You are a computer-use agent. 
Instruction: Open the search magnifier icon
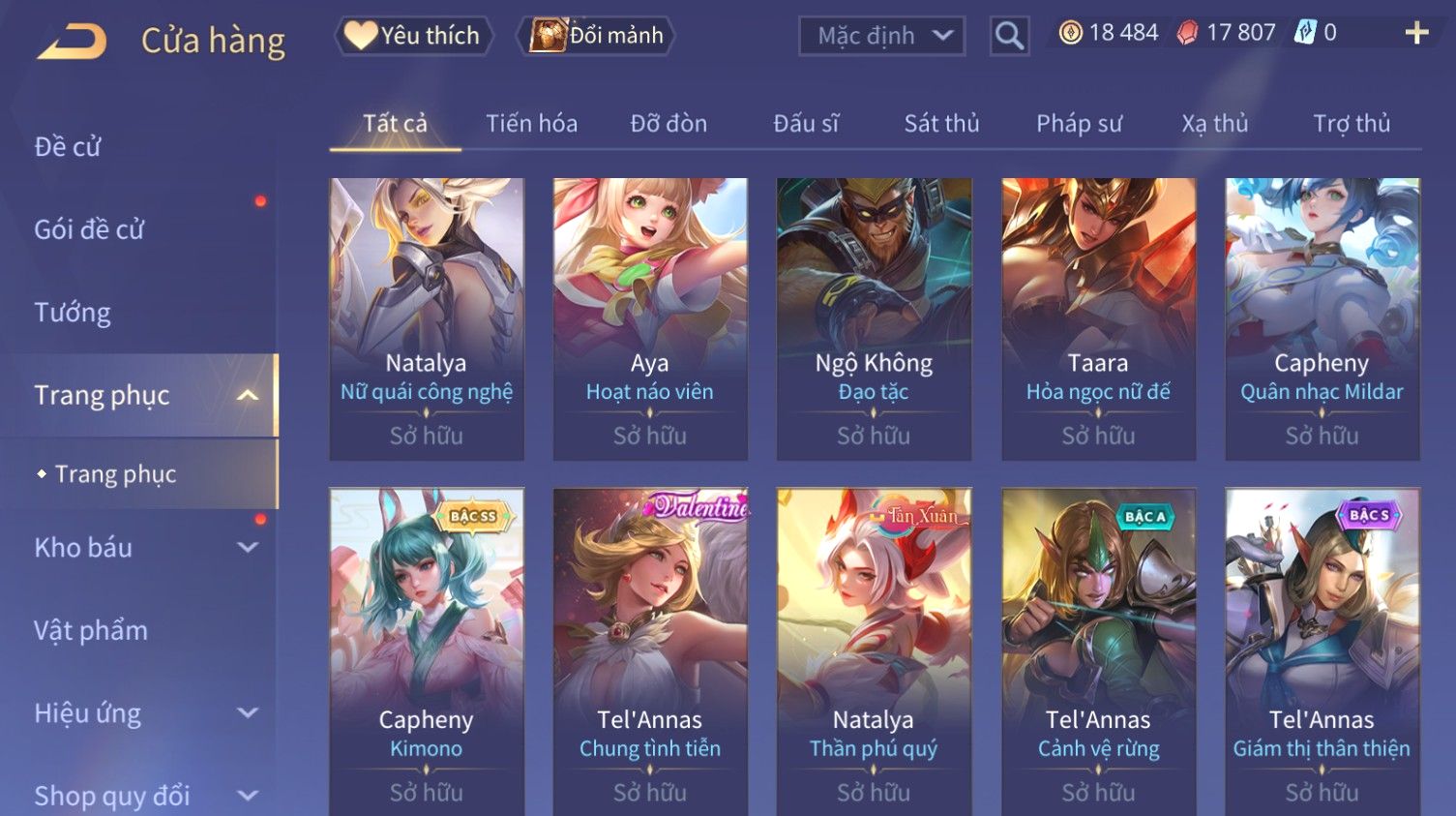[x=1009, y=36]
